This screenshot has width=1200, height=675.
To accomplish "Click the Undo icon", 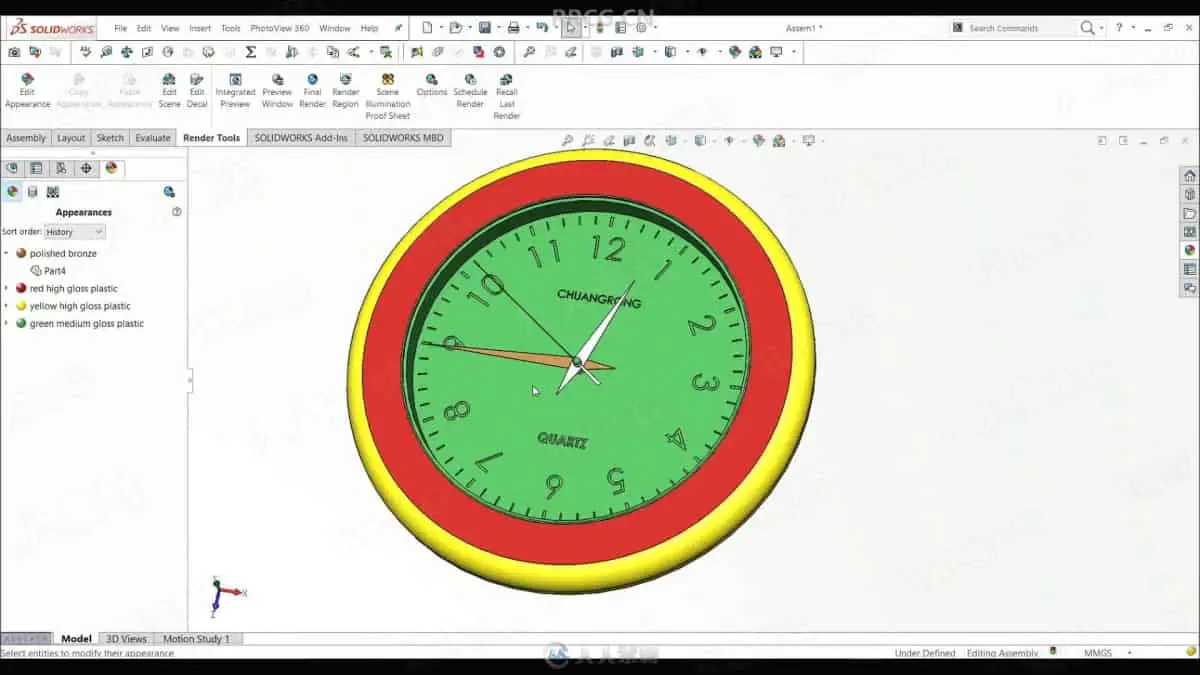I will coord(541,28).
